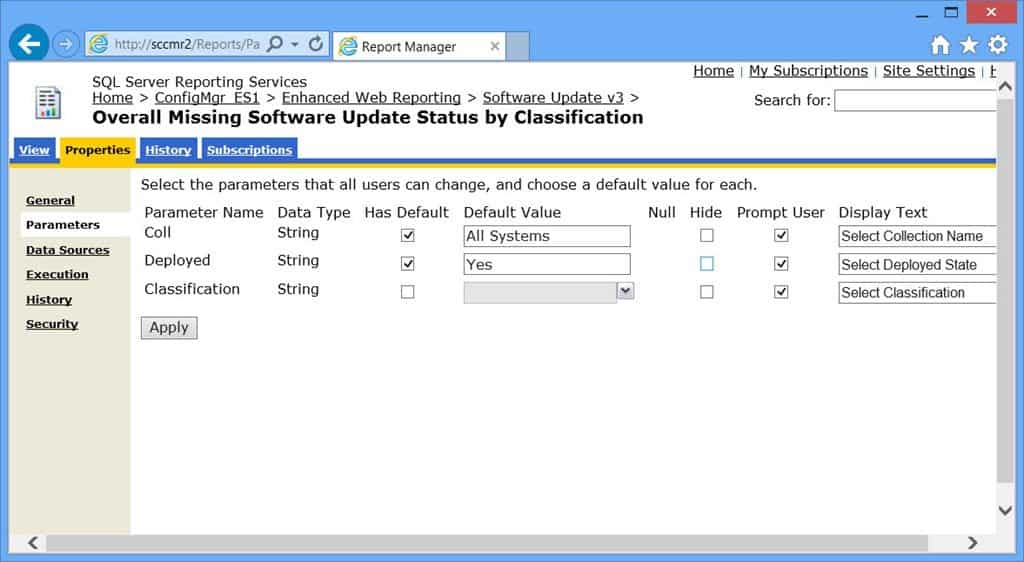Open browser Tools gear icon
Screen dimensions: 1024x562
tap(998, 45)
